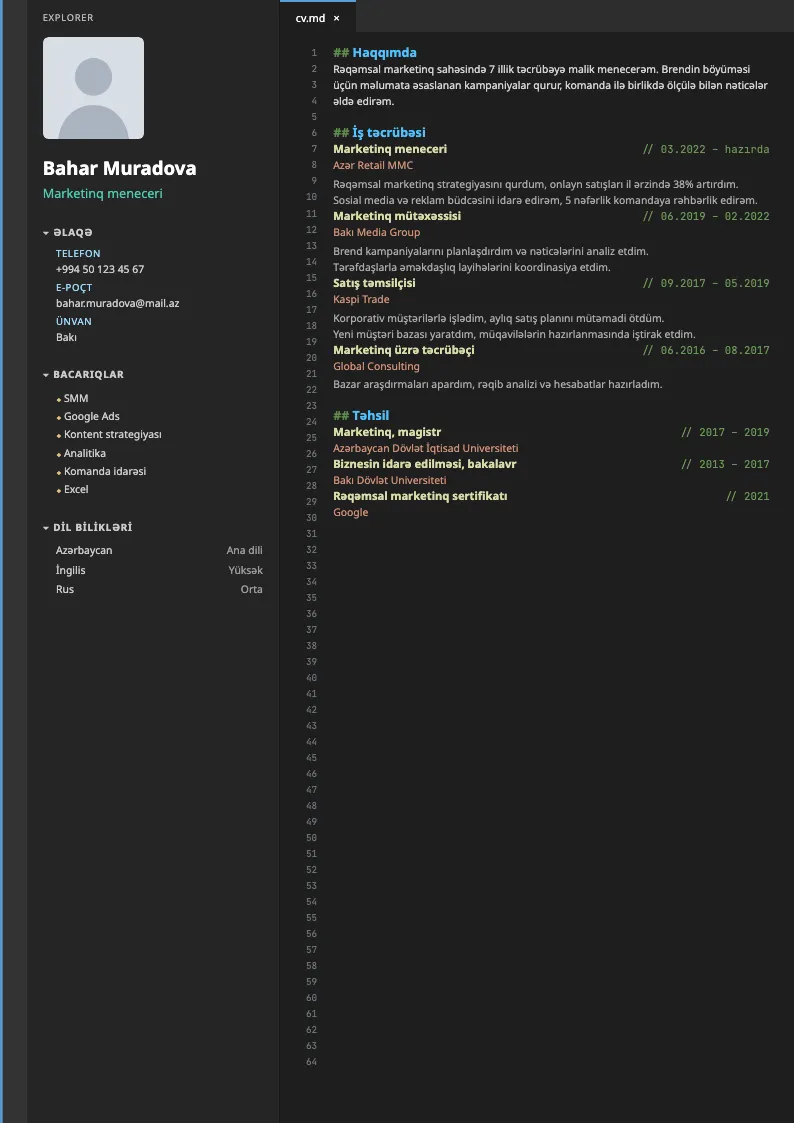The image size is (794, 1123).
Task: Click the // 03.2022 – hazırda date comment
Action: 706,150
